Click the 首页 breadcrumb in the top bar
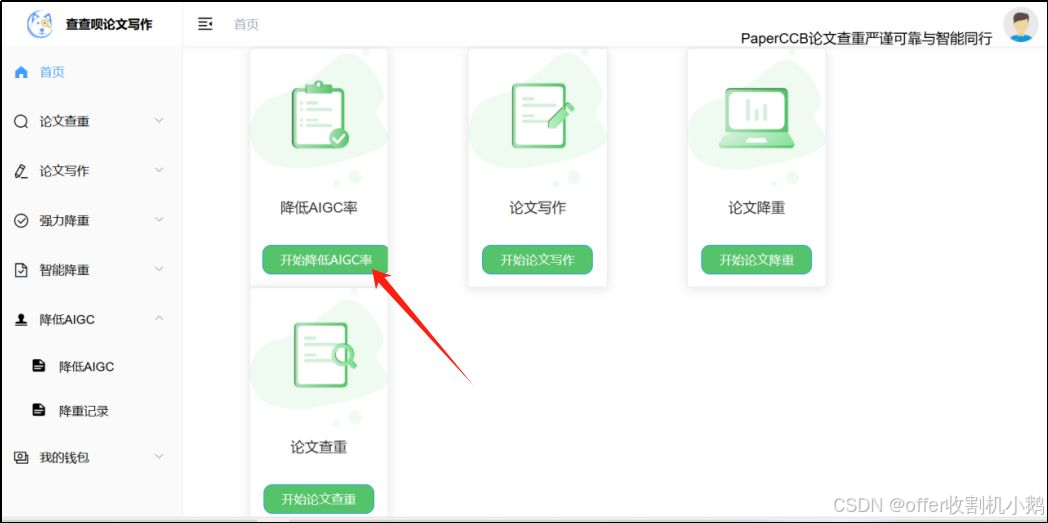1048x523 pixels. tap(246, 25)
